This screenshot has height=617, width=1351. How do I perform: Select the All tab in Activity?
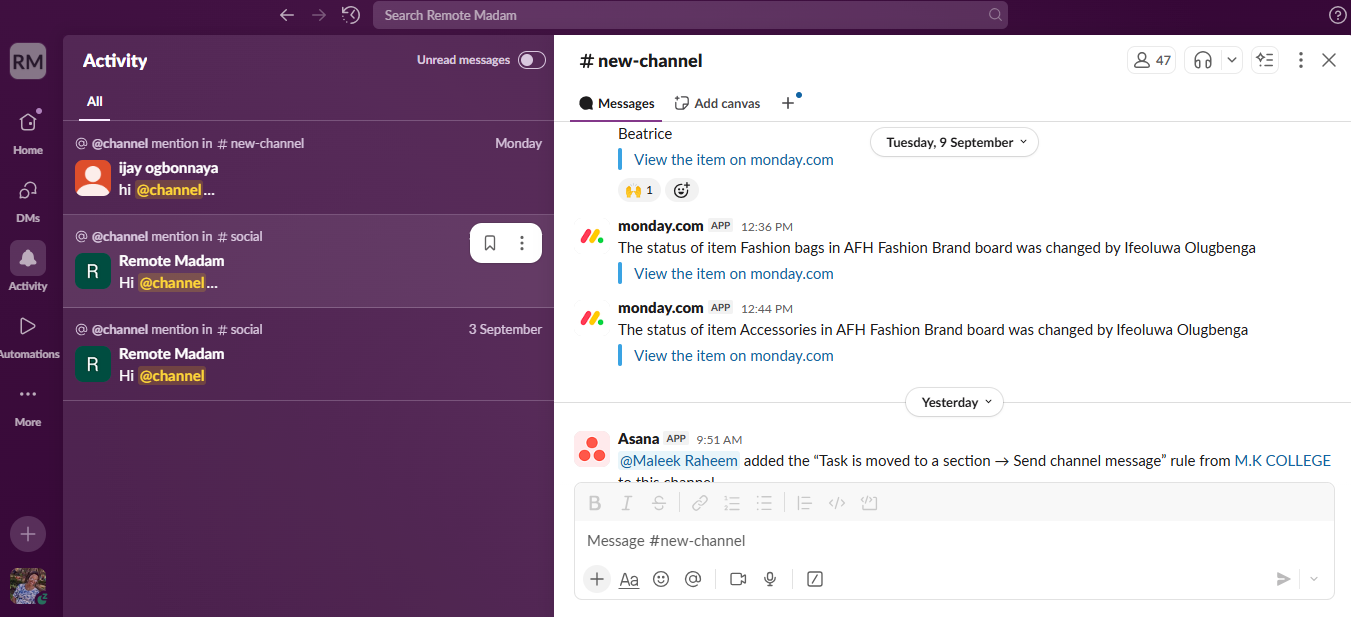95,101
